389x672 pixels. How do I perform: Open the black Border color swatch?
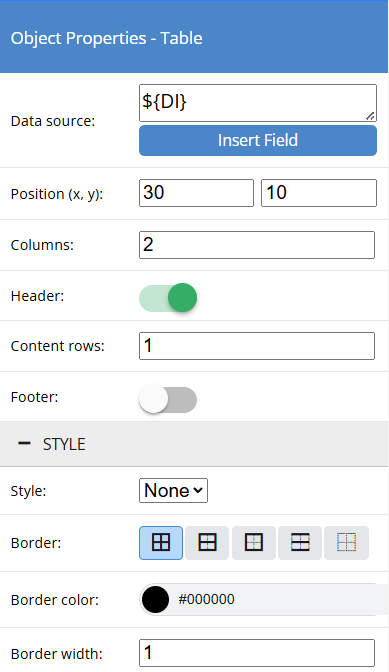coord(155,600)
